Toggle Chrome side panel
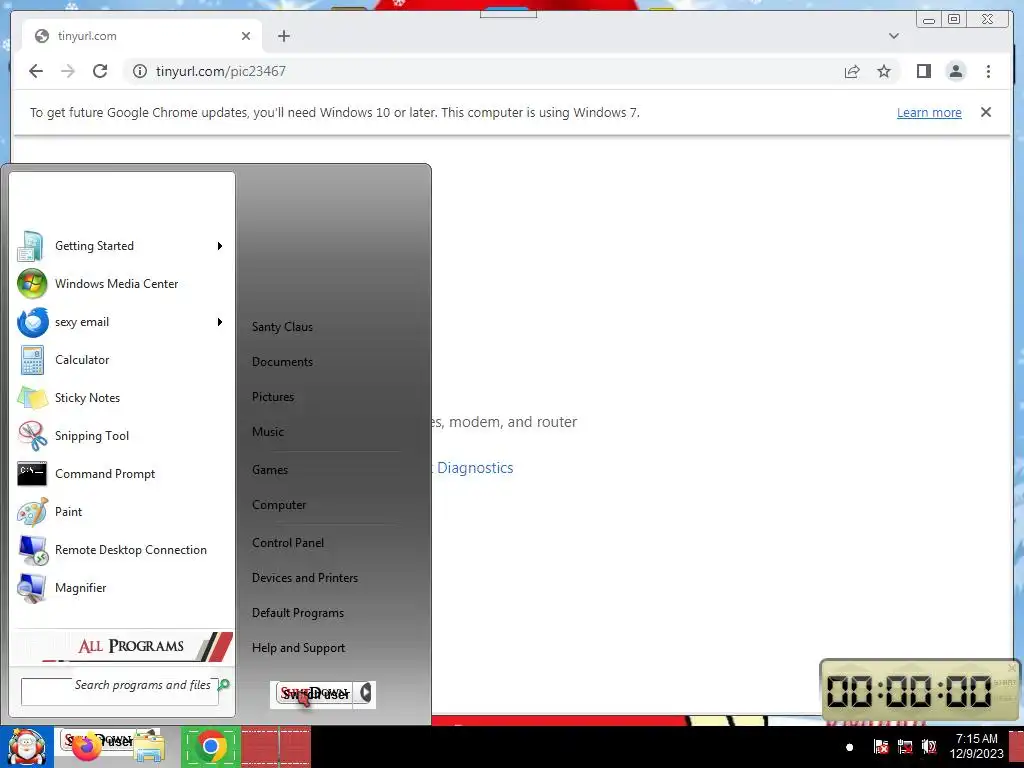The height and width of the screenshot is (768, 1024). coord(923,71)
